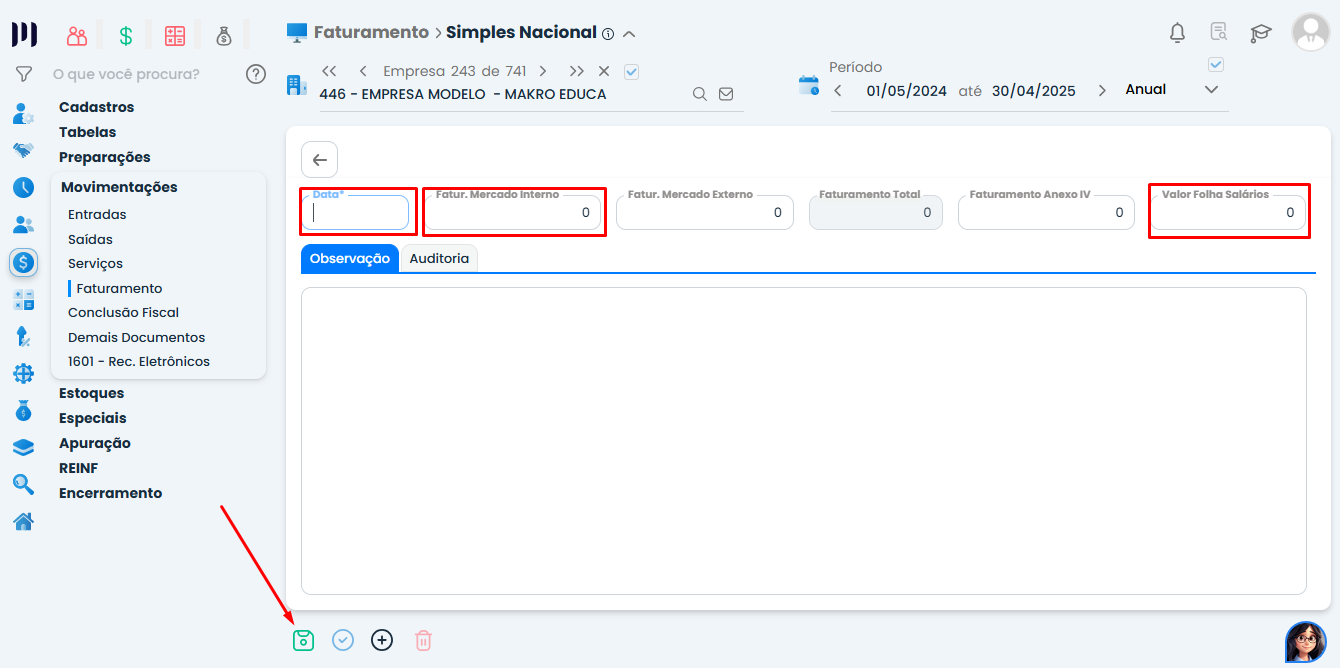Open the arrow-percent sidebar module
The image size is (1340, 668).
click(24, 337)
